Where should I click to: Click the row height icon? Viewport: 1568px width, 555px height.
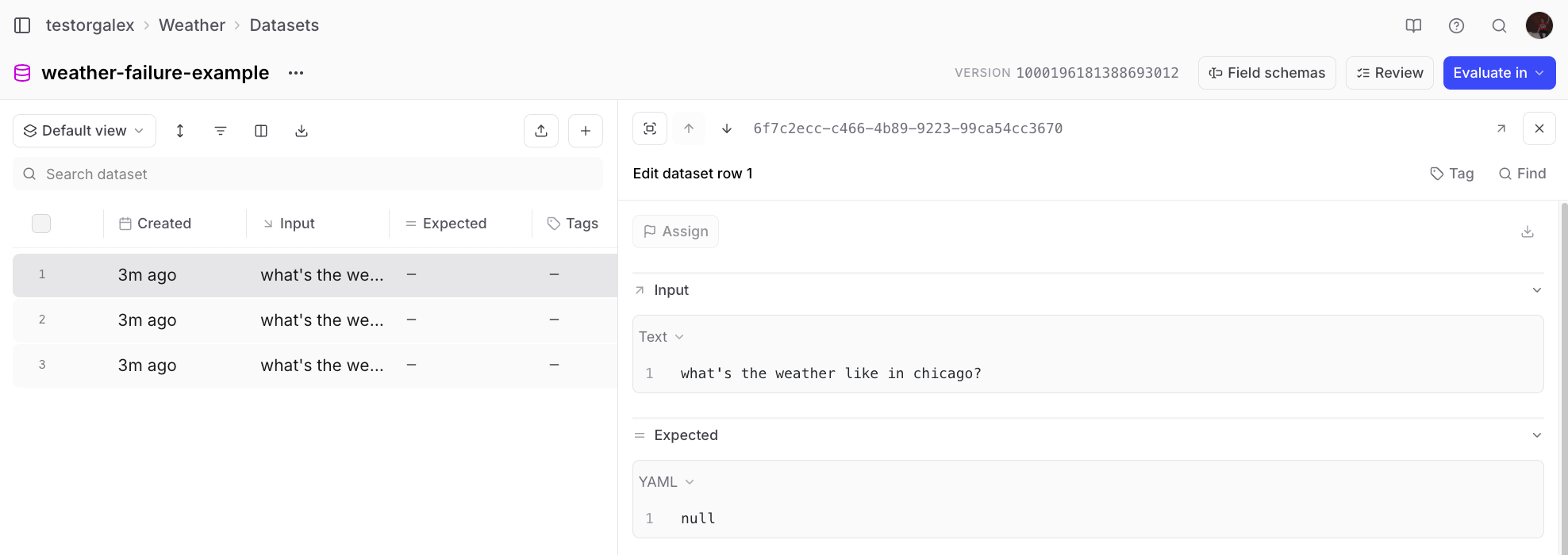coord(180,131)
